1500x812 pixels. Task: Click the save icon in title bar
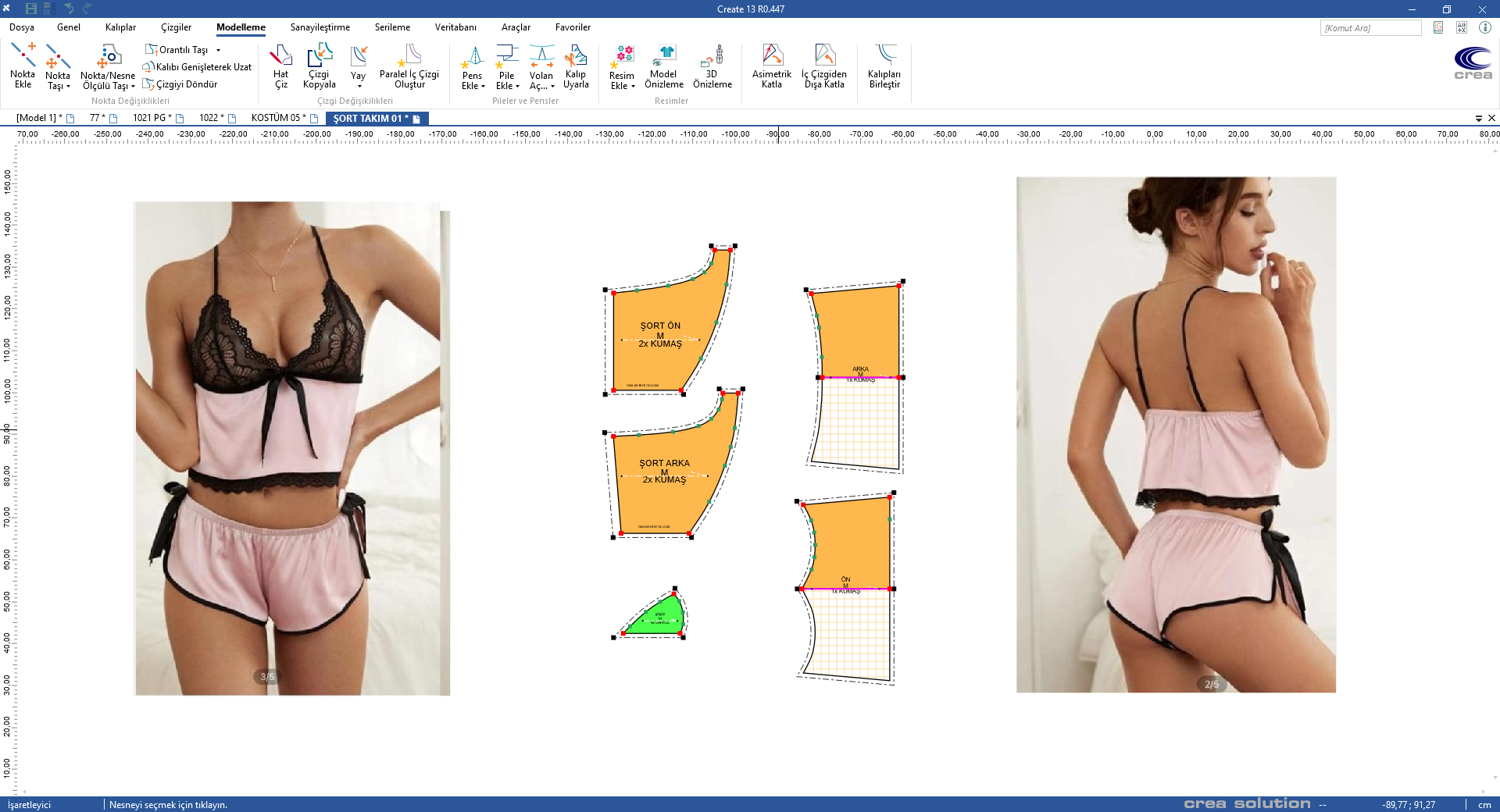31,9
